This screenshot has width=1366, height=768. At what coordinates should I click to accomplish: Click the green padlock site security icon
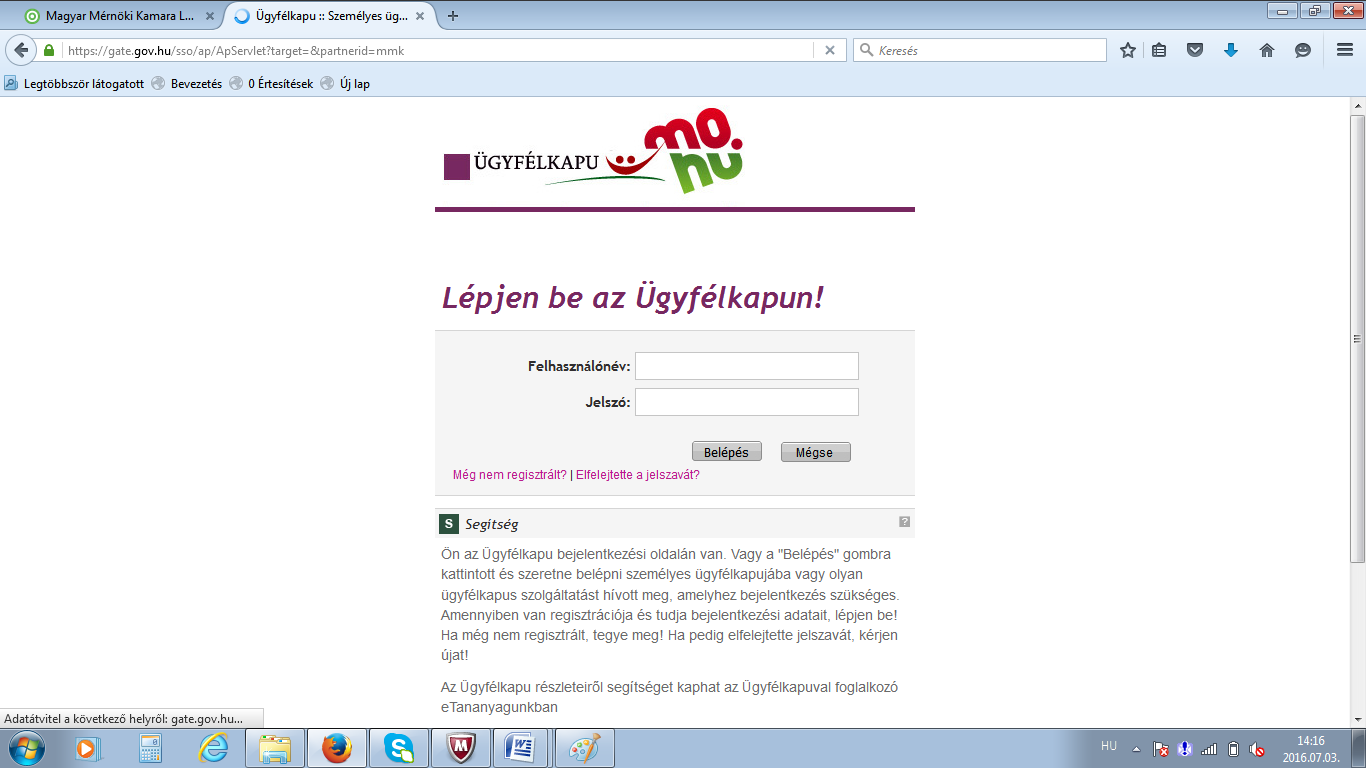tap(49, 50)
